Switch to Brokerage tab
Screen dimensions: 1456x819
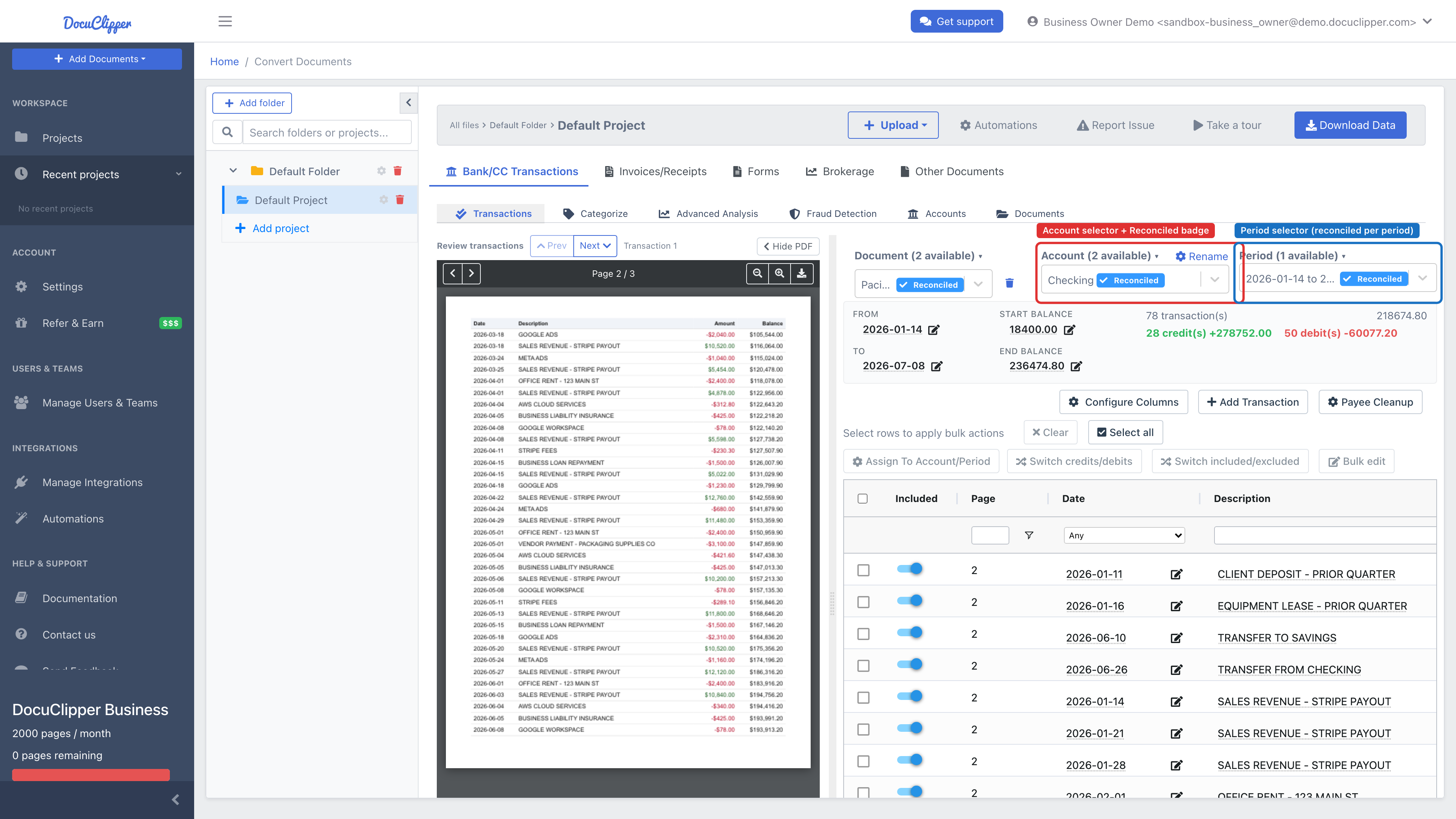pos(839,171)
